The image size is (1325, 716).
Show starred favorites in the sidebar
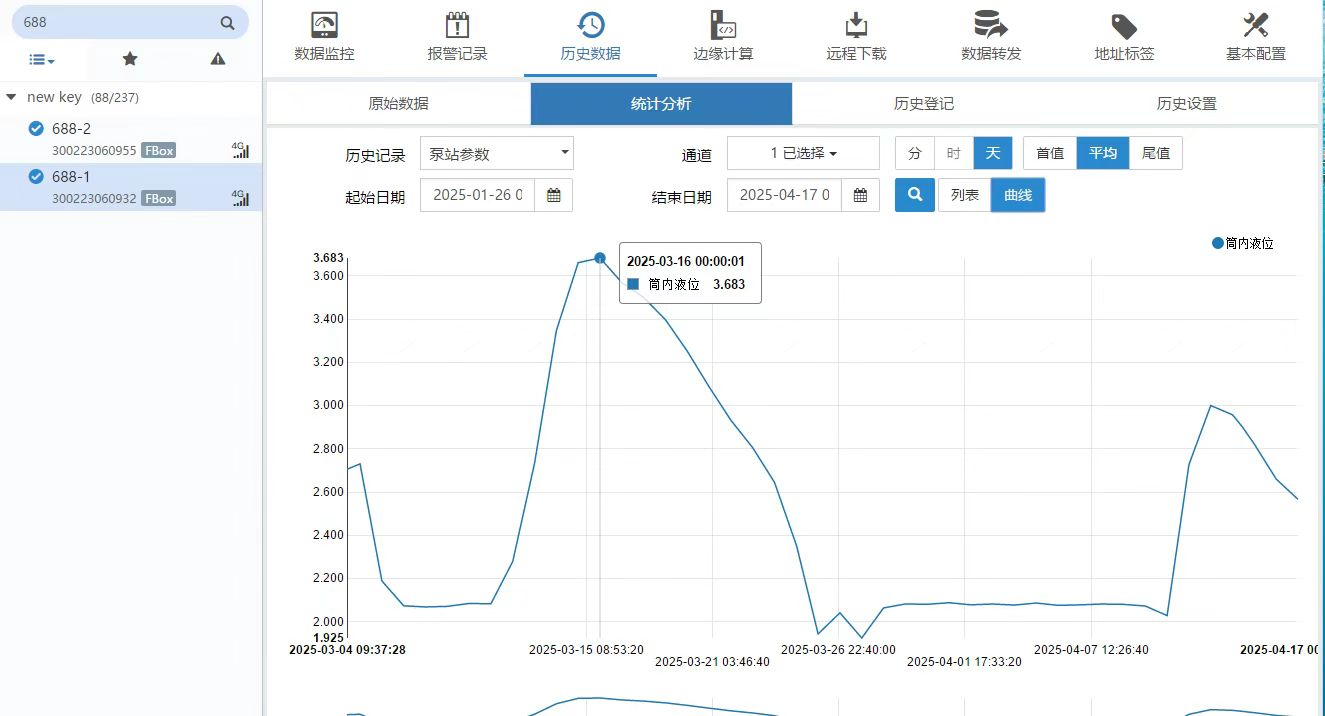click(130, 59)
